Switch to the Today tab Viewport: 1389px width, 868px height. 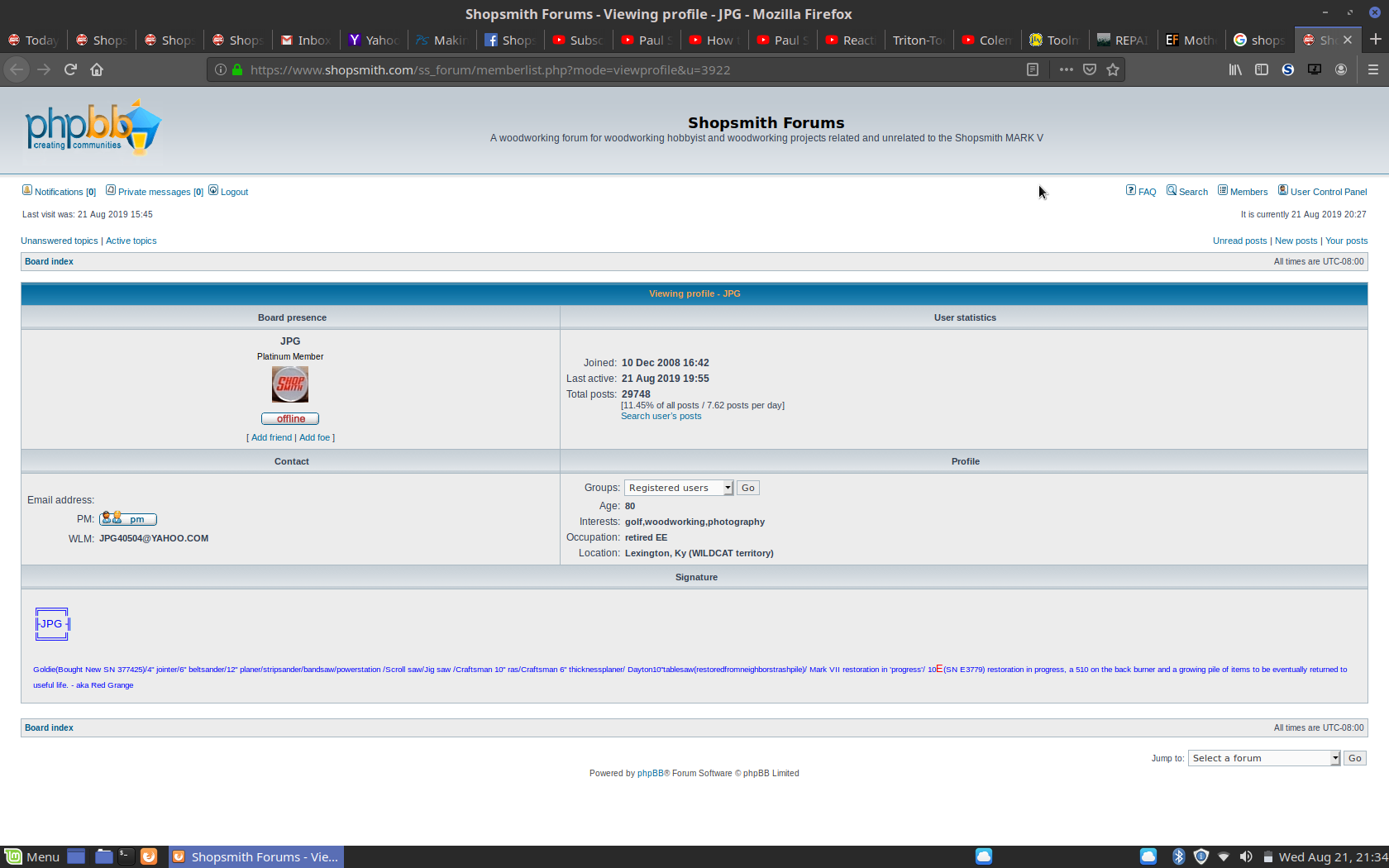point(34,40)
